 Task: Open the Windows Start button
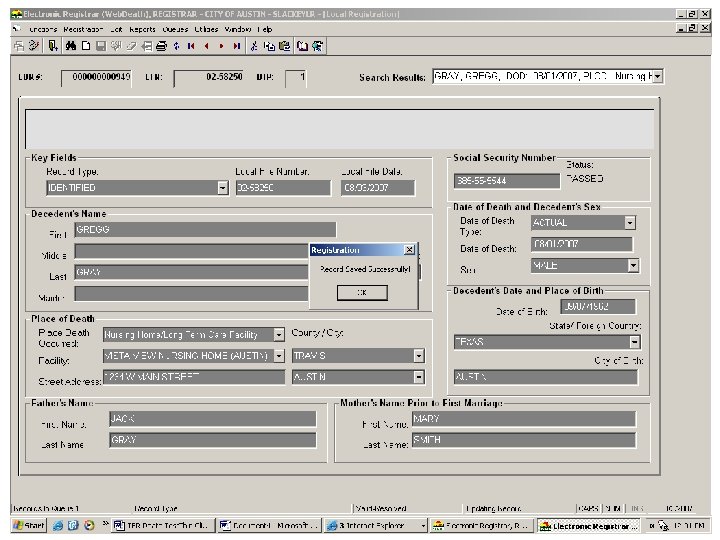click(x=29, y=525)
